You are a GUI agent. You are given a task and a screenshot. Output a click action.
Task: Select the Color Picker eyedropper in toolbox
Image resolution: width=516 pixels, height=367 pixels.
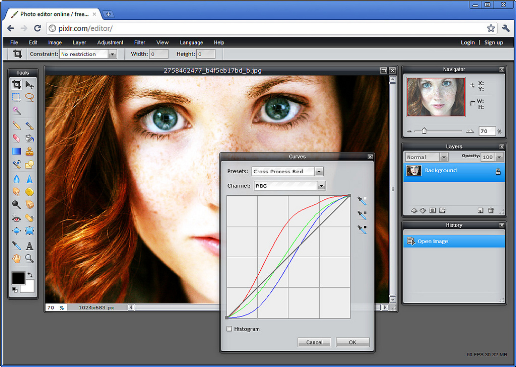click(x=16, y=246)
